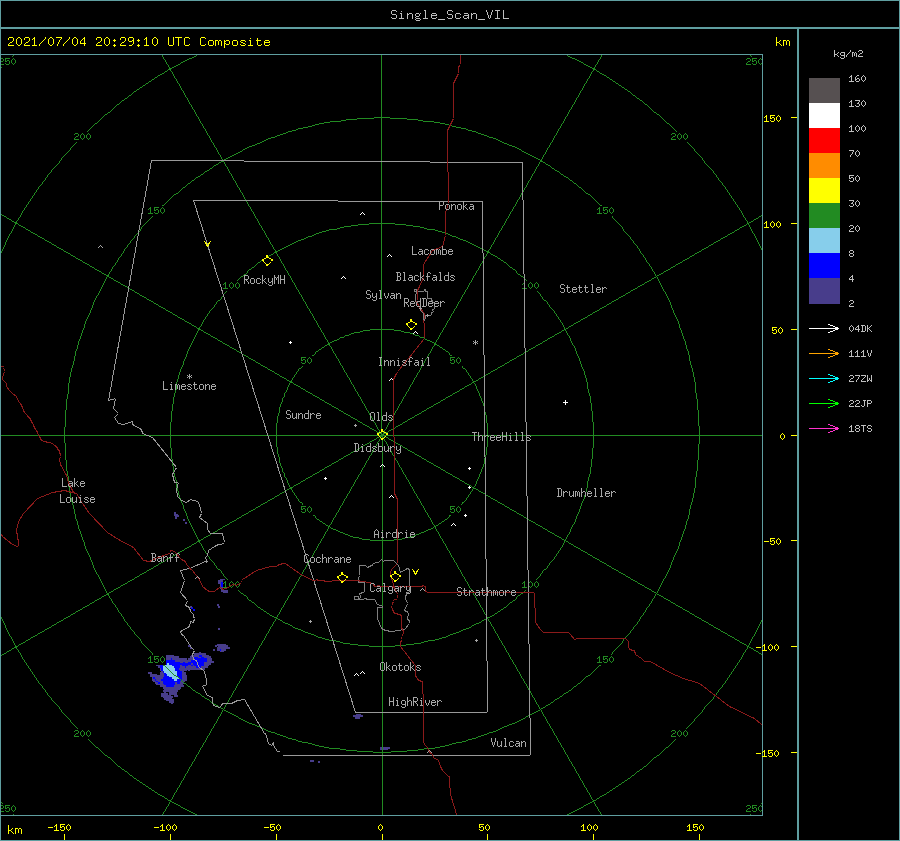Click the ThreeHills label
The image size is (900, 841).
click(502, 437)
